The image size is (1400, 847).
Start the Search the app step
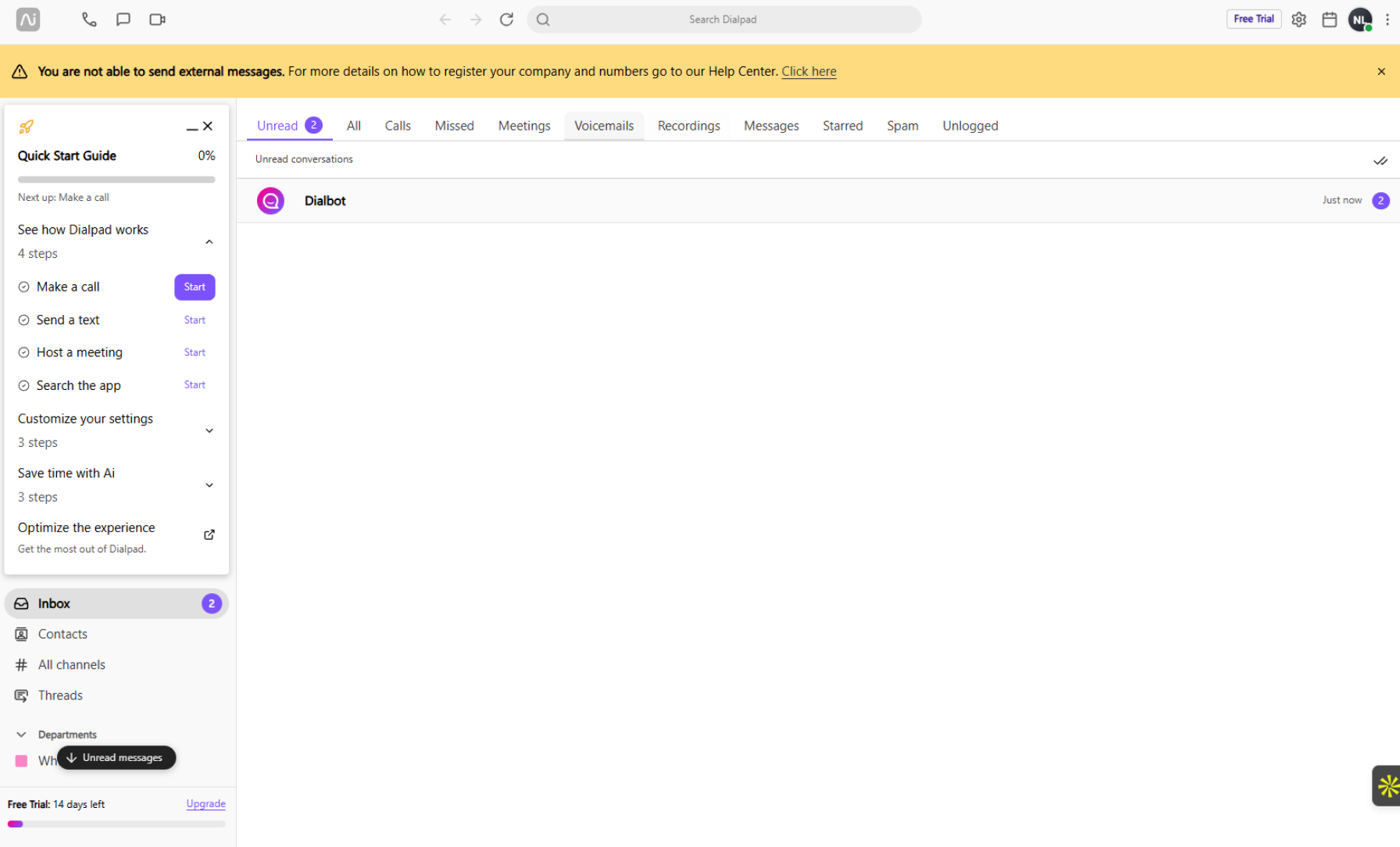[195, 384]
